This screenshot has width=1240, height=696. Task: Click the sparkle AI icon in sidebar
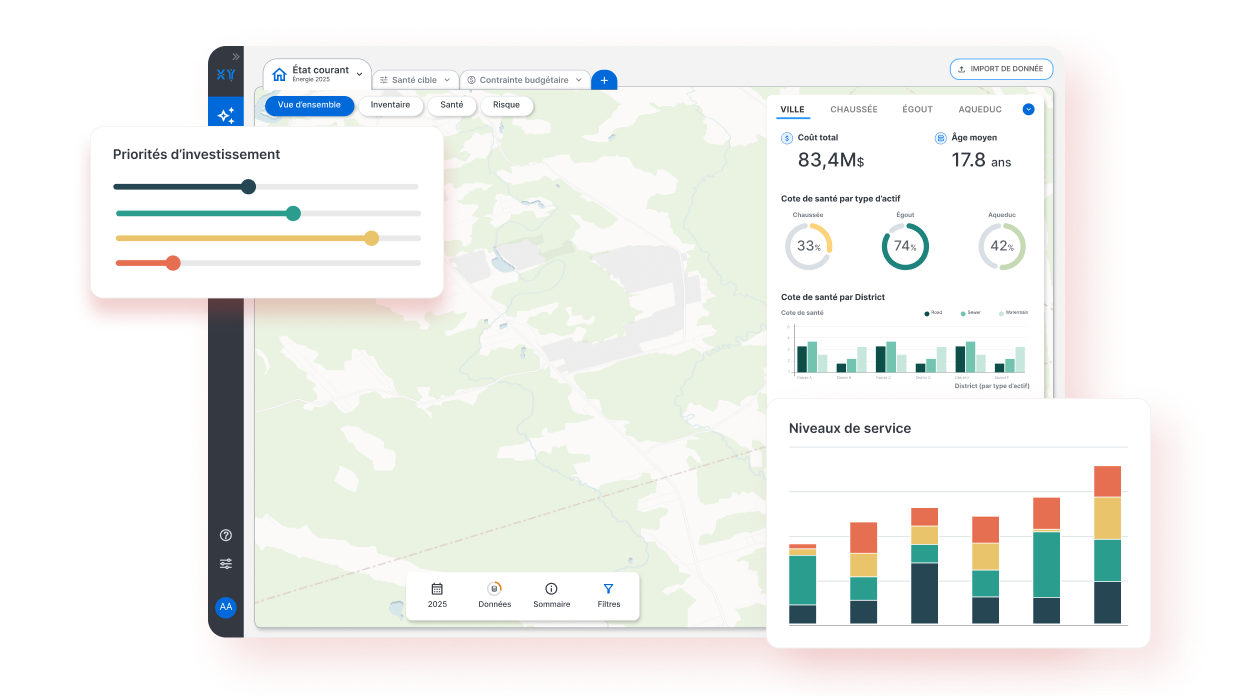226,115
